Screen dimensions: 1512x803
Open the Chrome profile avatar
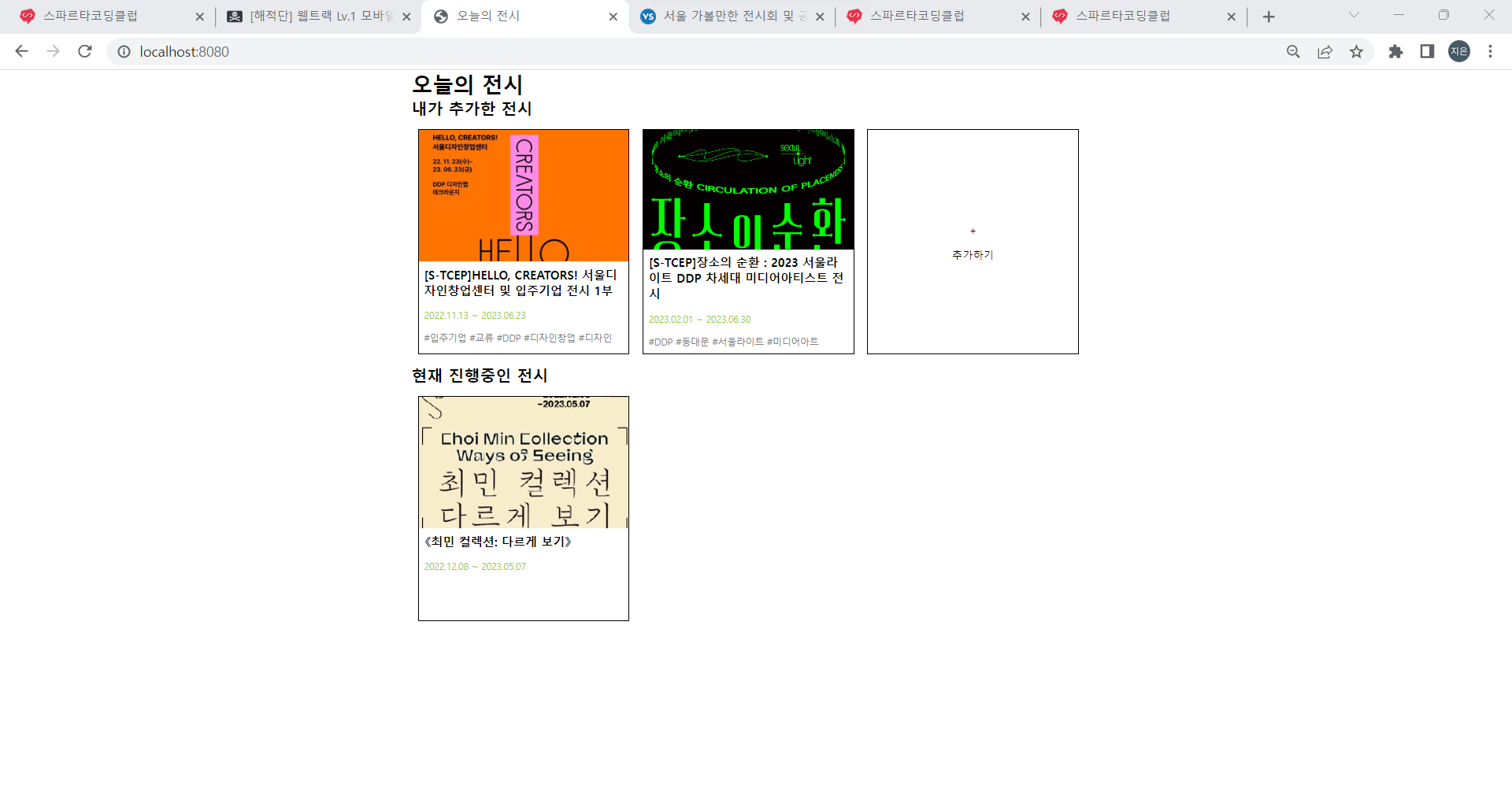pyautogui.click(x=1459, y=51)
